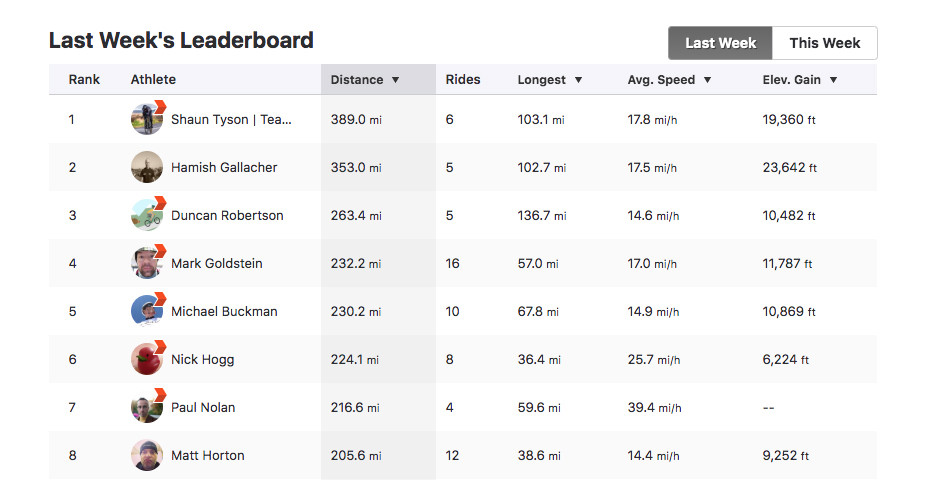Open Nick Hogg name link
This screenshot has height=486, width=926.
[x=203, y=360]
